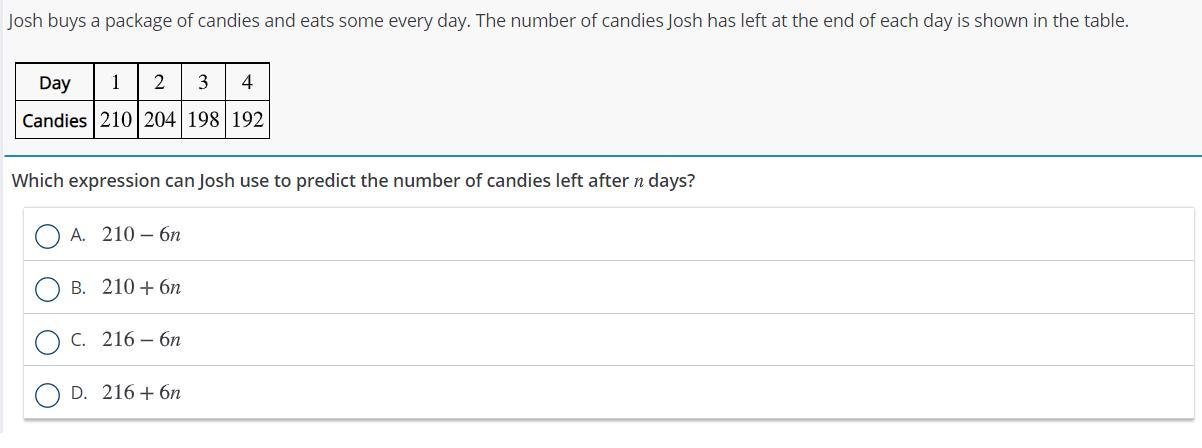Click the candies value 210 cell
The image size is (1202, 448).
tap(115, 121)
